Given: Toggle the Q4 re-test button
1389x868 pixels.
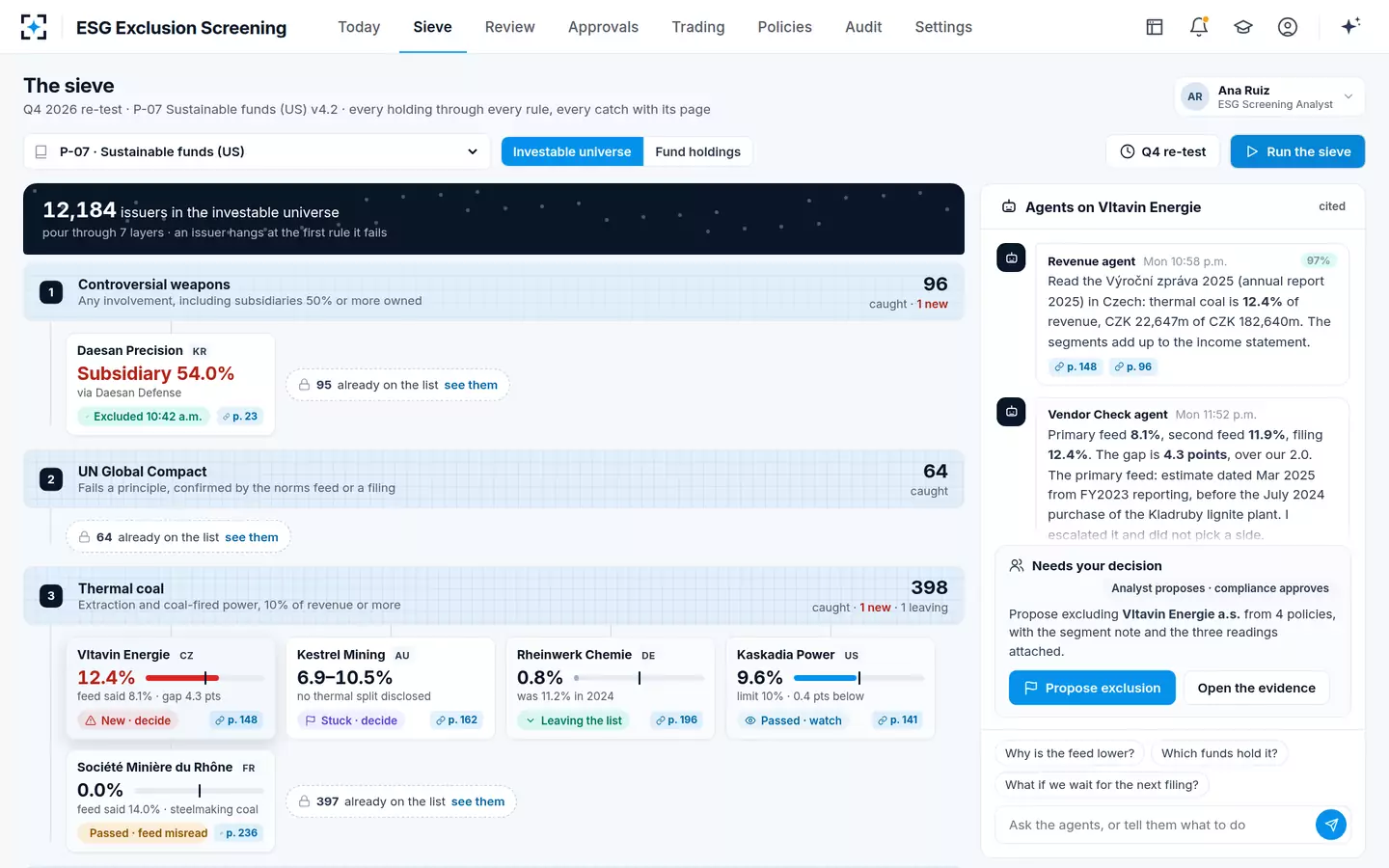Looking at the screenshot, I should click(1163, 151).
